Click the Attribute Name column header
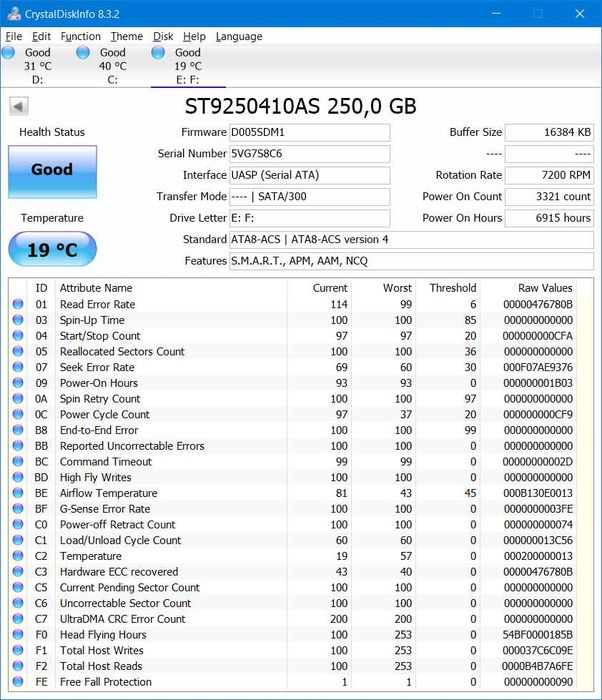Screen dimensions: 602x700 coord(171,288)
